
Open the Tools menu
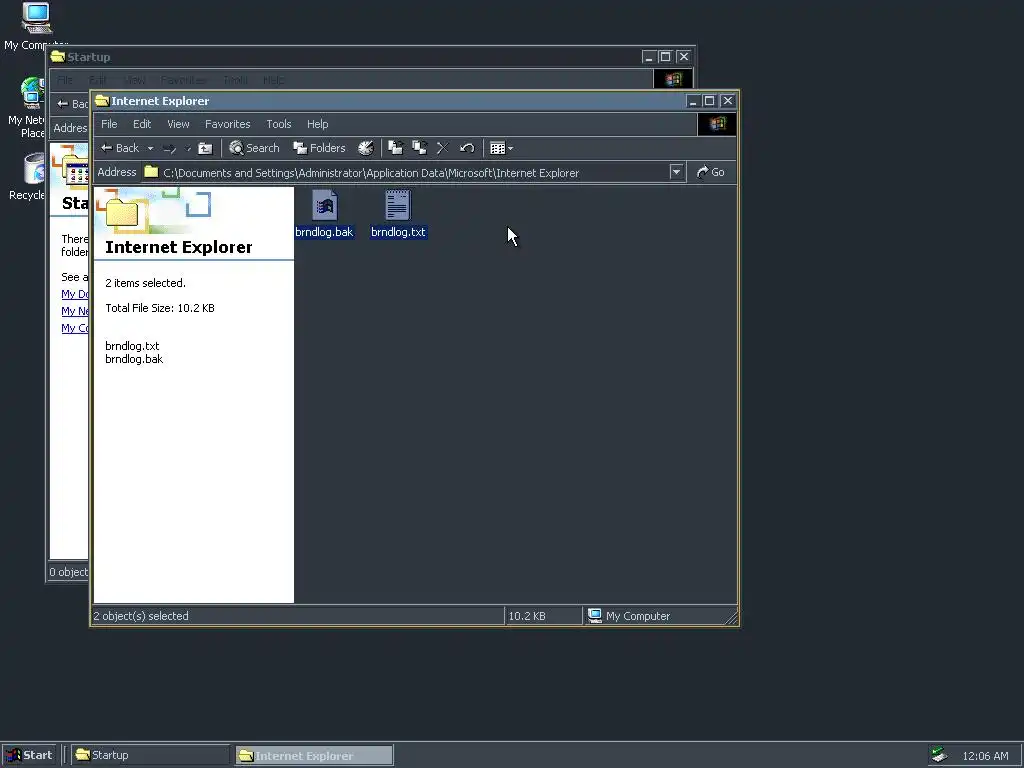[279, 124]
